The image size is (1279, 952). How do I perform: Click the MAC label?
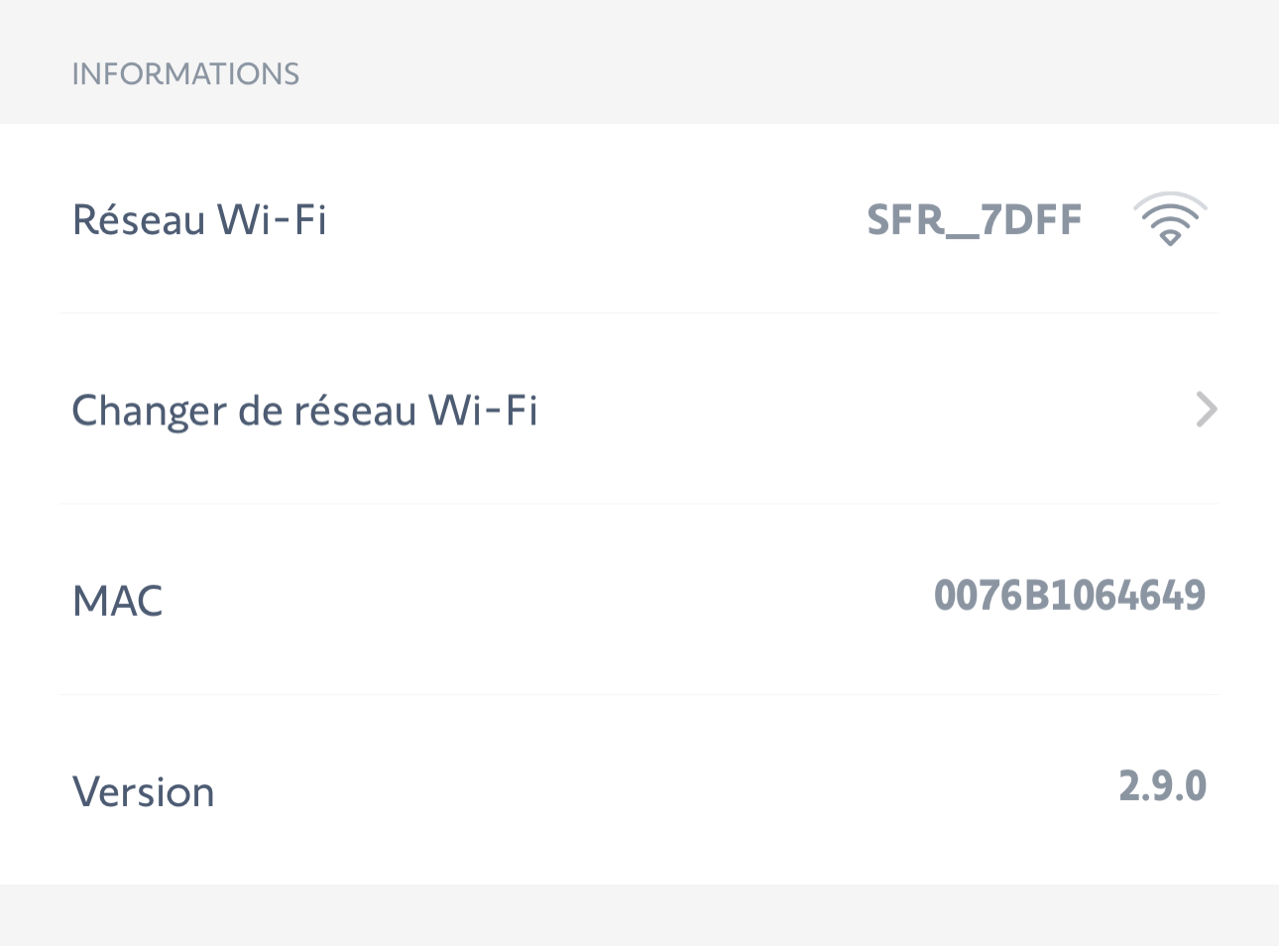click(x=118, y=601)
